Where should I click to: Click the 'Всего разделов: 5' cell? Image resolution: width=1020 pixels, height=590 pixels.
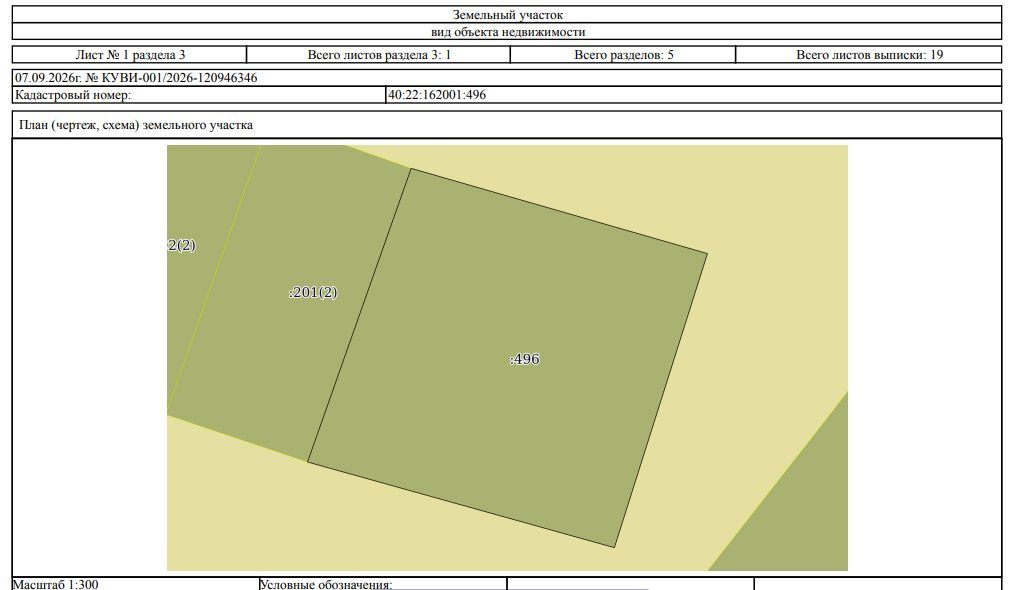click(623, 55)
